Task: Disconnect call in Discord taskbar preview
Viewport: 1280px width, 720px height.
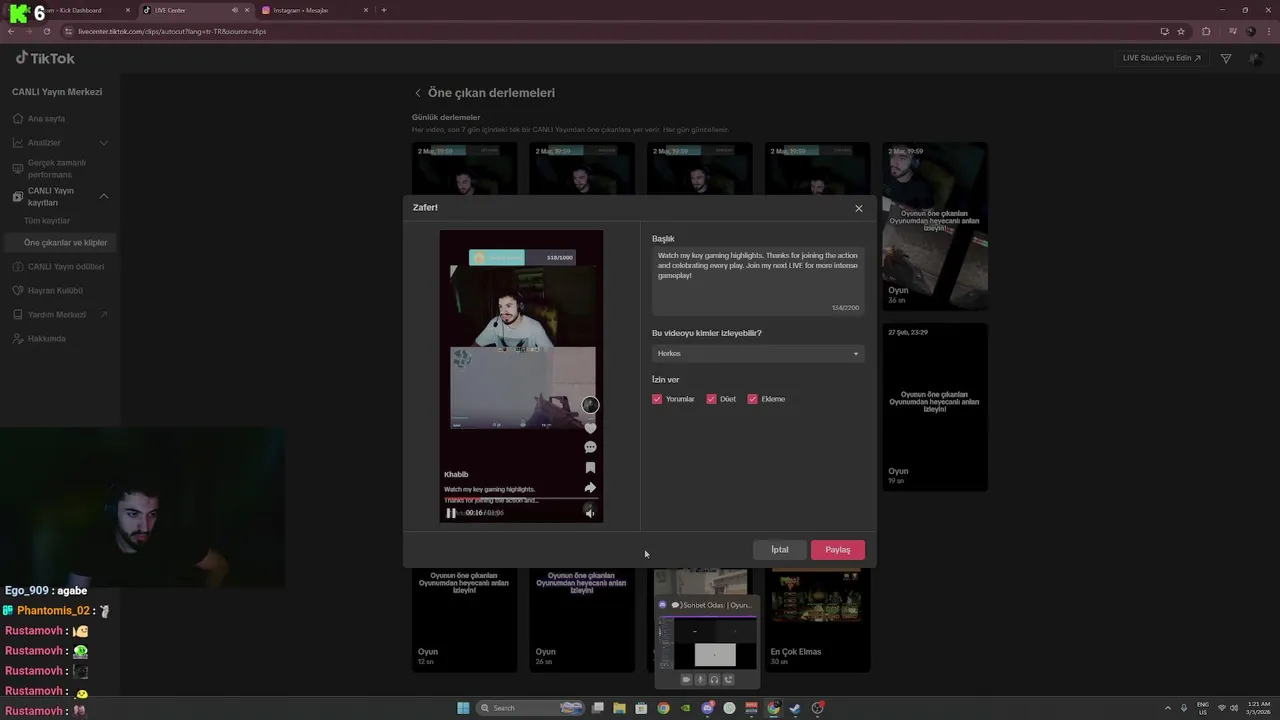Action: tap(728, 679)
